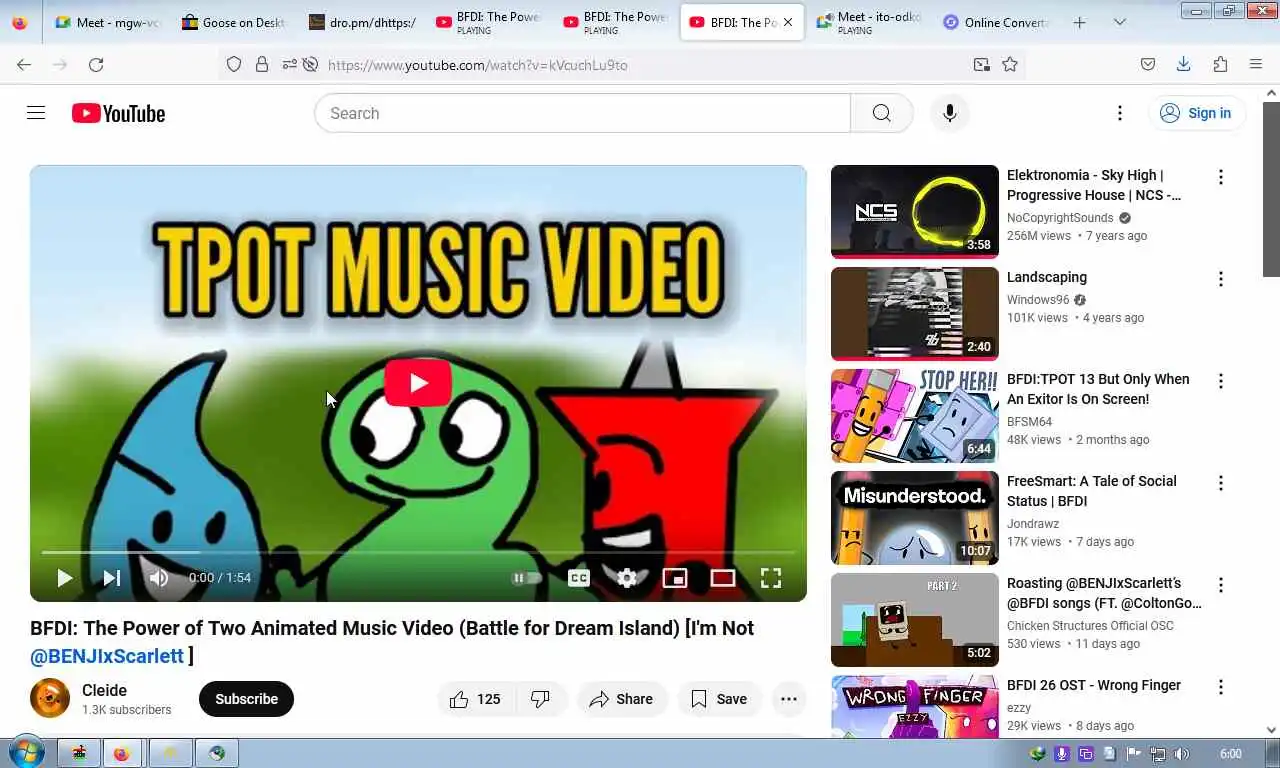The width and height of the screenshot is (1280, 768).
Task: Dislike the video with thumbs down
Action: 541,699
